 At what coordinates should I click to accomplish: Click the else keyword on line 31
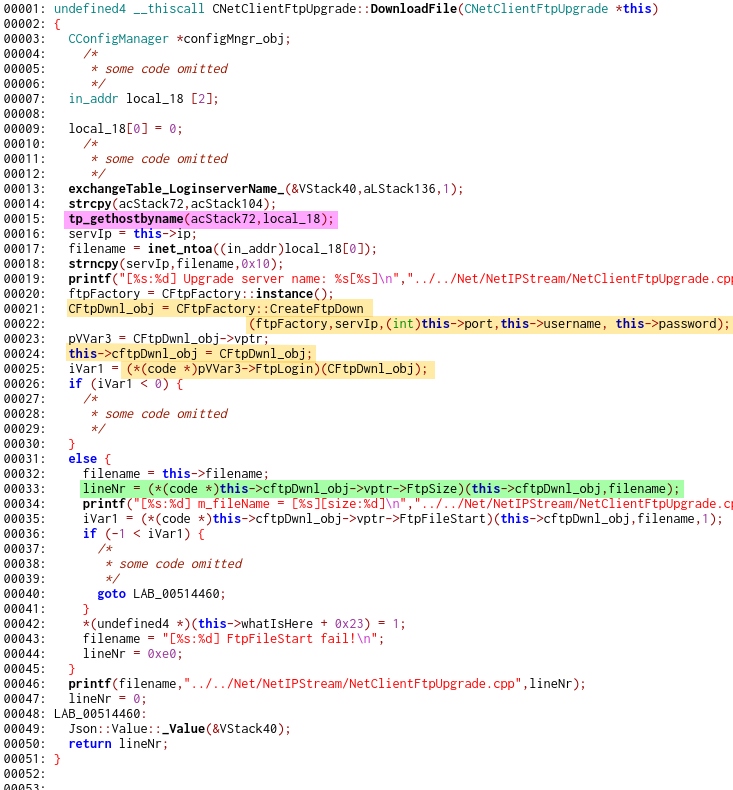click(x=83, y=459)
